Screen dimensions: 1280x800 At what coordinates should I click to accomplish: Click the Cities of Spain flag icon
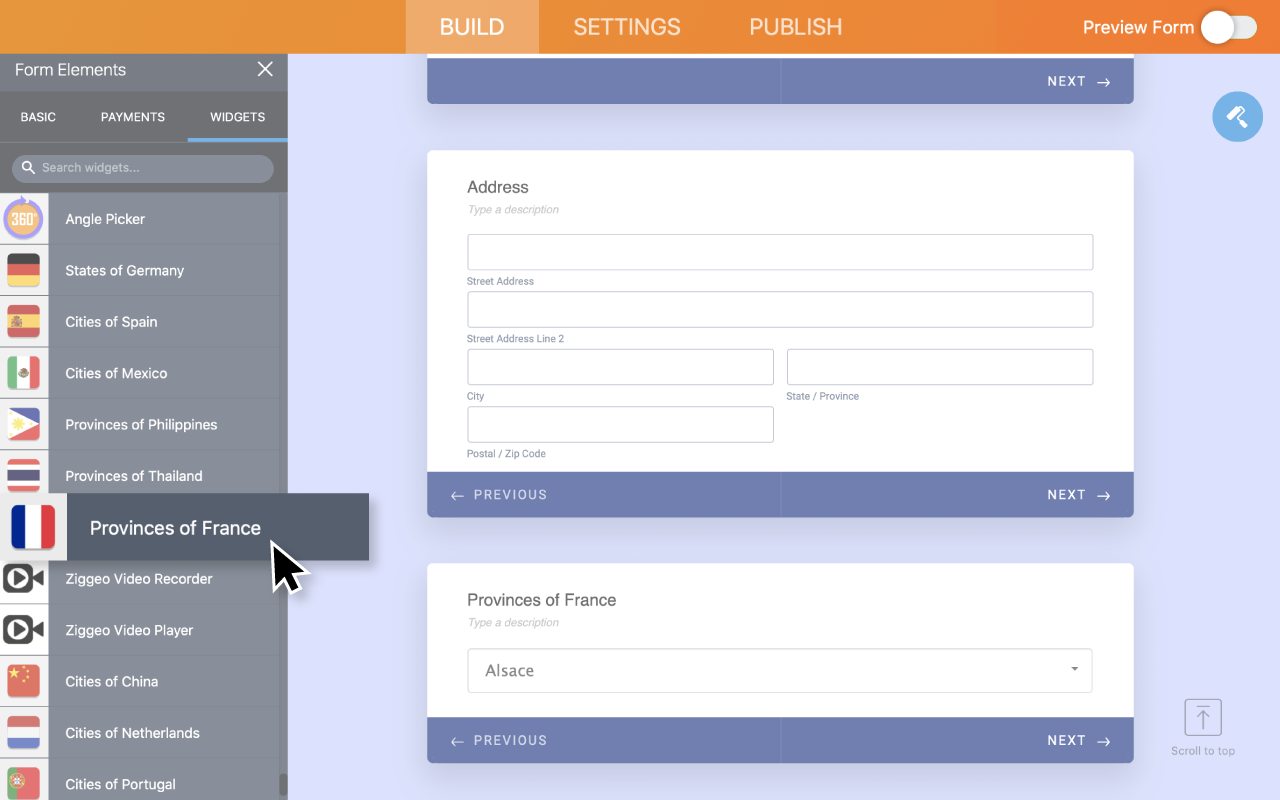pos(23,322)
